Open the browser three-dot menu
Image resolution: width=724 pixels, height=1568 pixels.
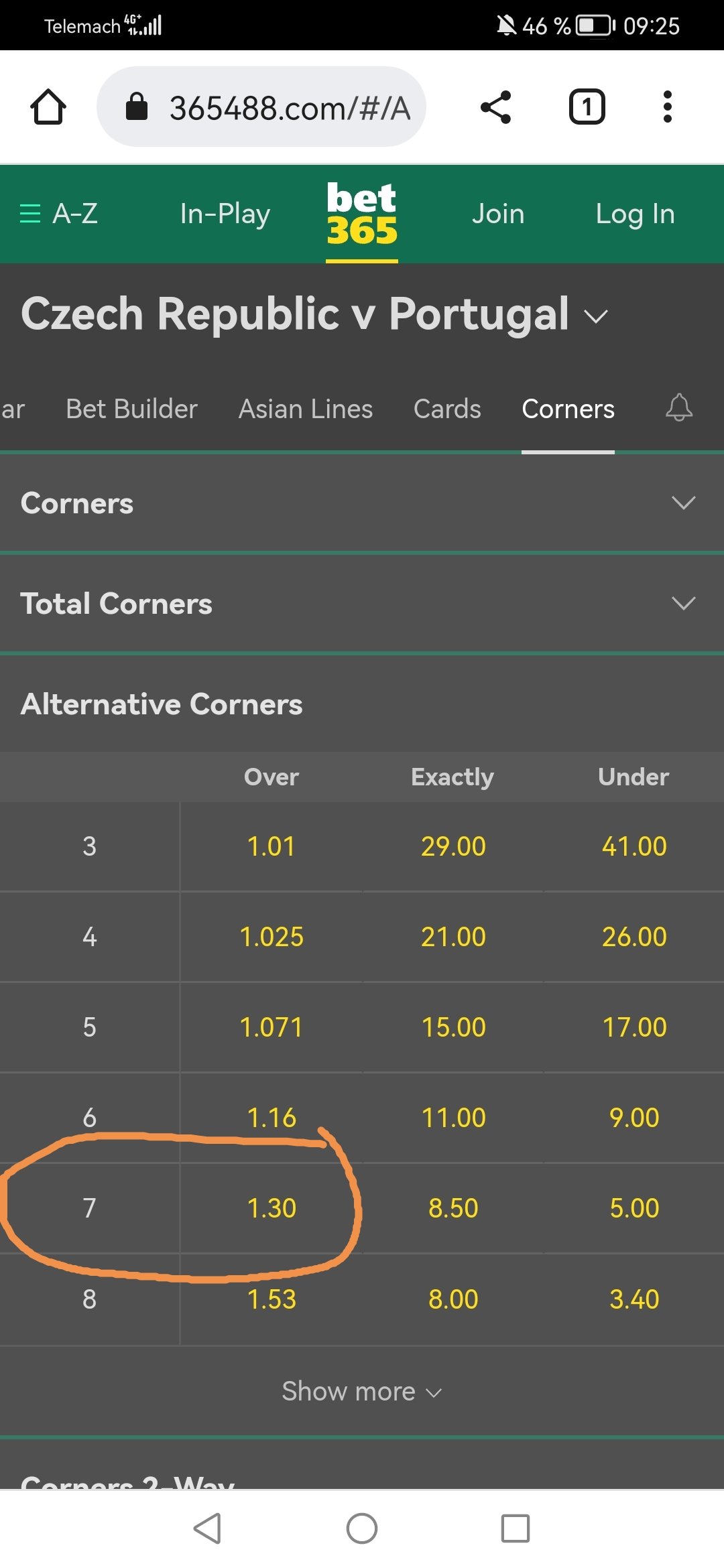pyautogui.click(x=667, y=107)
